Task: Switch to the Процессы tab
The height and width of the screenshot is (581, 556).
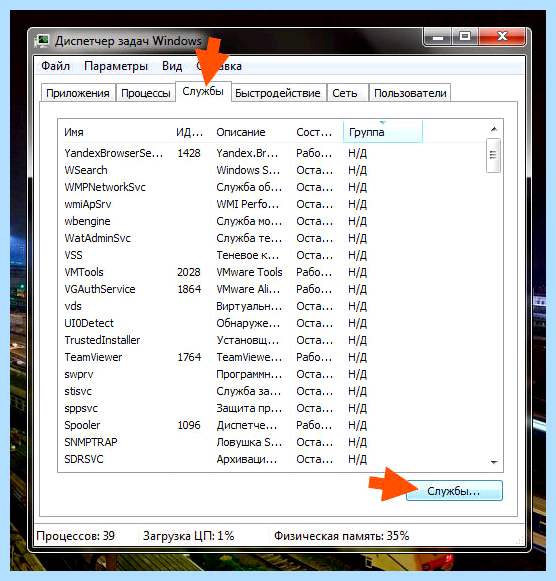Action: pyautogui.click(x=146, y=93)
